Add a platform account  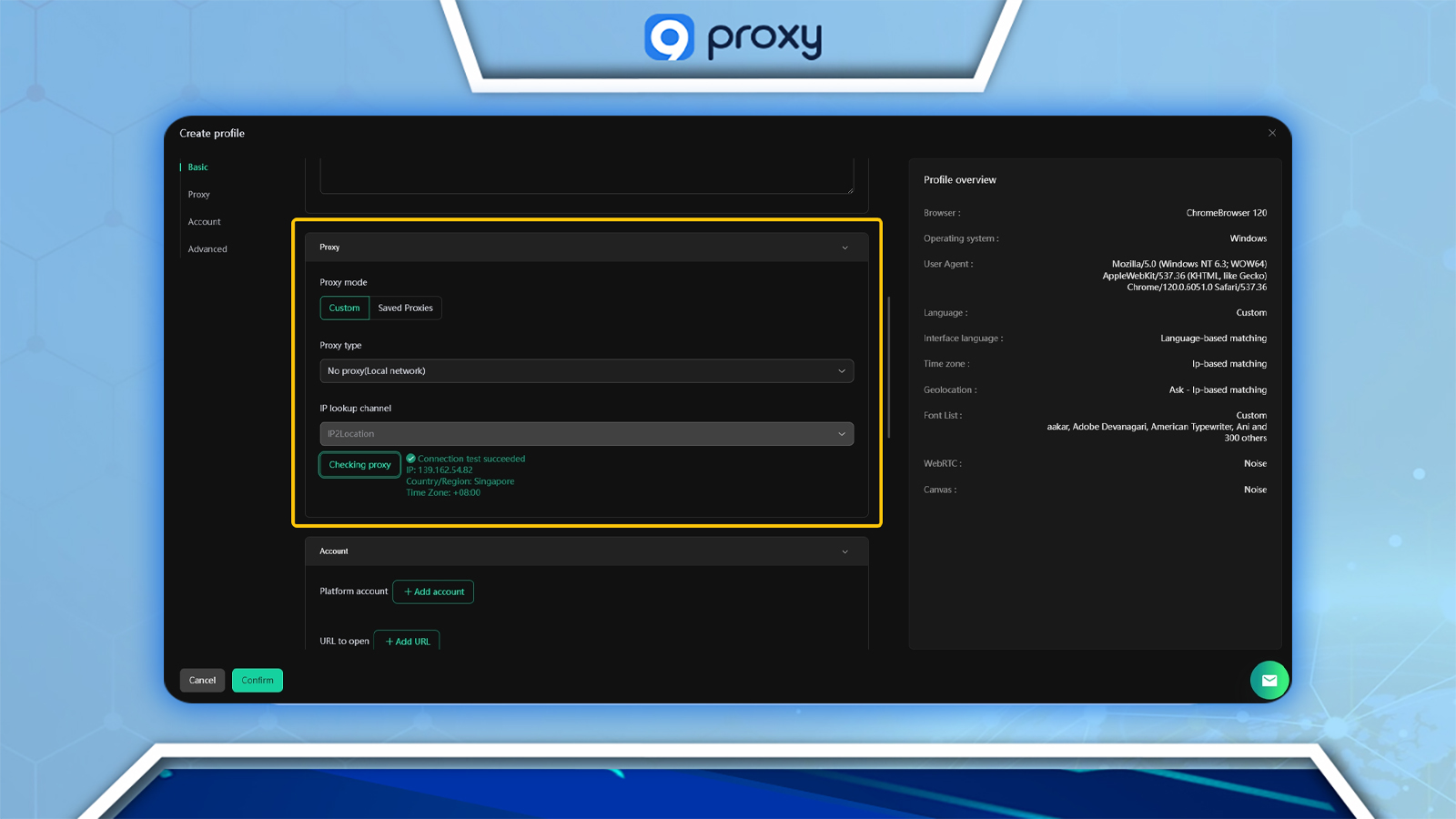point(432,591)
